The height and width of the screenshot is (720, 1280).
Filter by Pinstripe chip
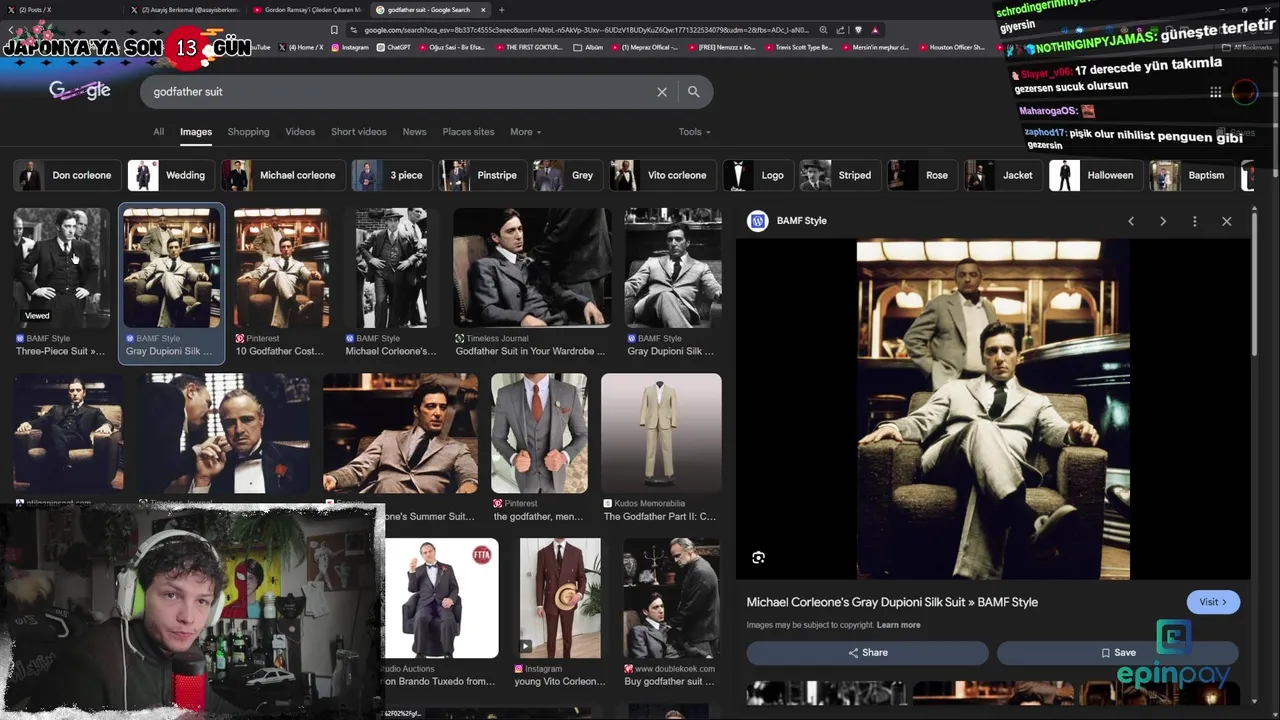pos(481,175)
